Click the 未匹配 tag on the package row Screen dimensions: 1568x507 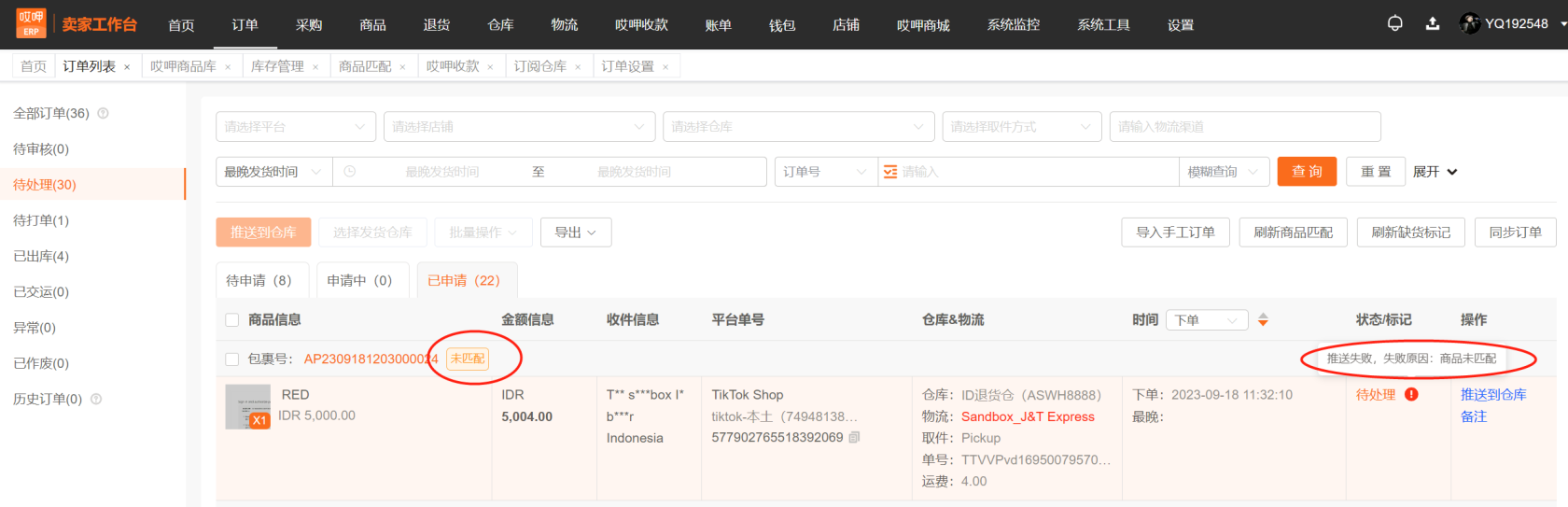tap(468, 359)
